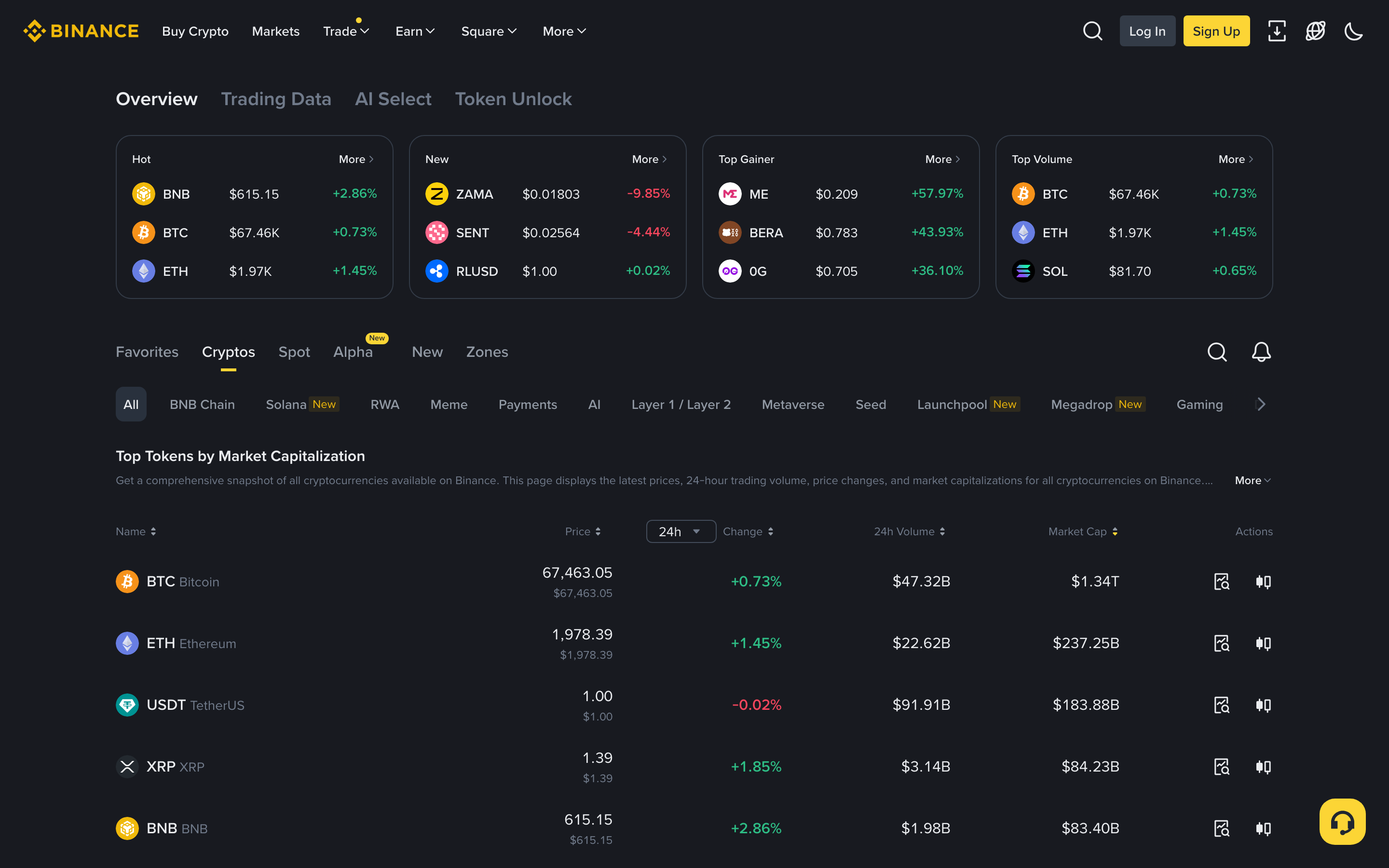Click the Sign Up button

click(x=1216, y=30)
